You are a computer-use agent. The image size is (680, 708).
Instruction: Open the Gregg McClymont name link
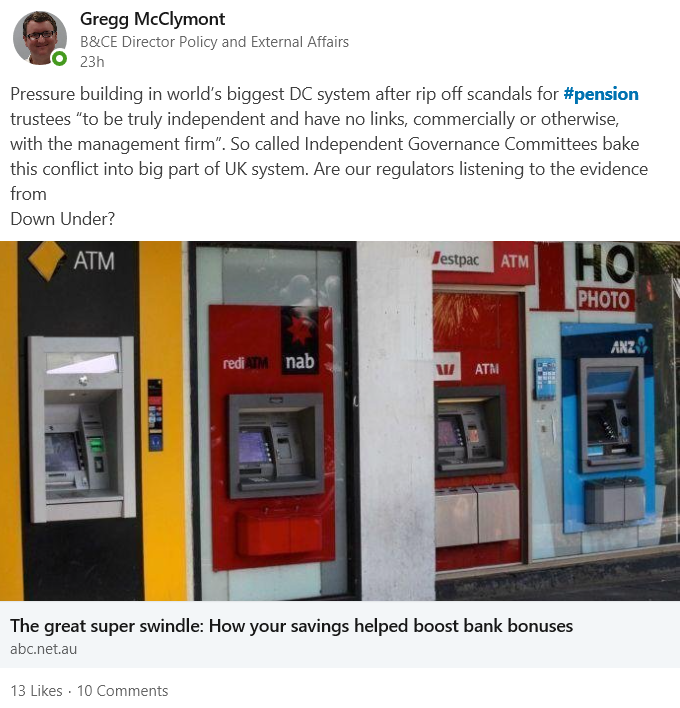click(152, 19)
